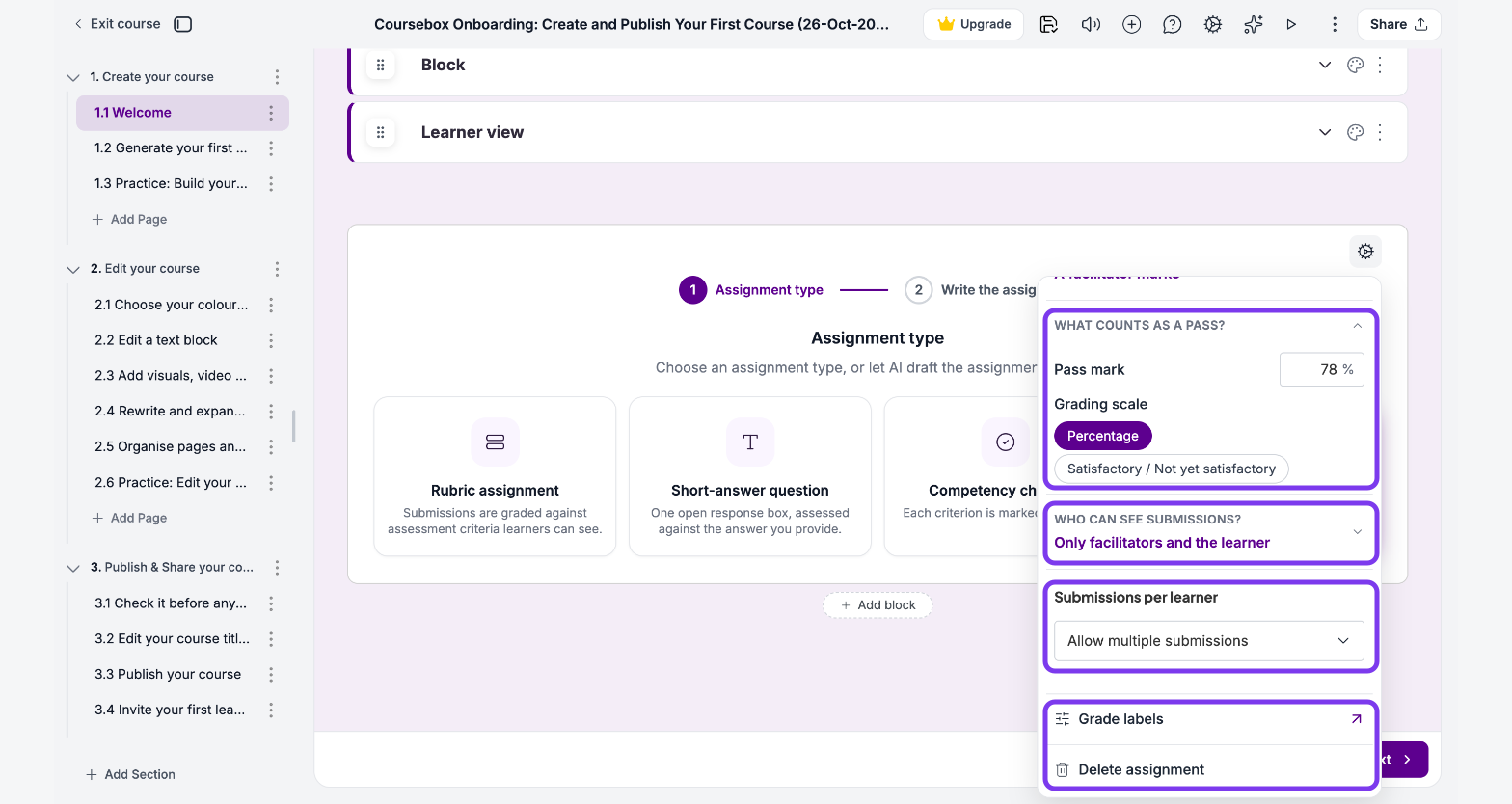This screenshot has height=804, width=1512.
Task: Open three-dot options for the Block row
Action: pyautogui.click(x=1380, y=65)
